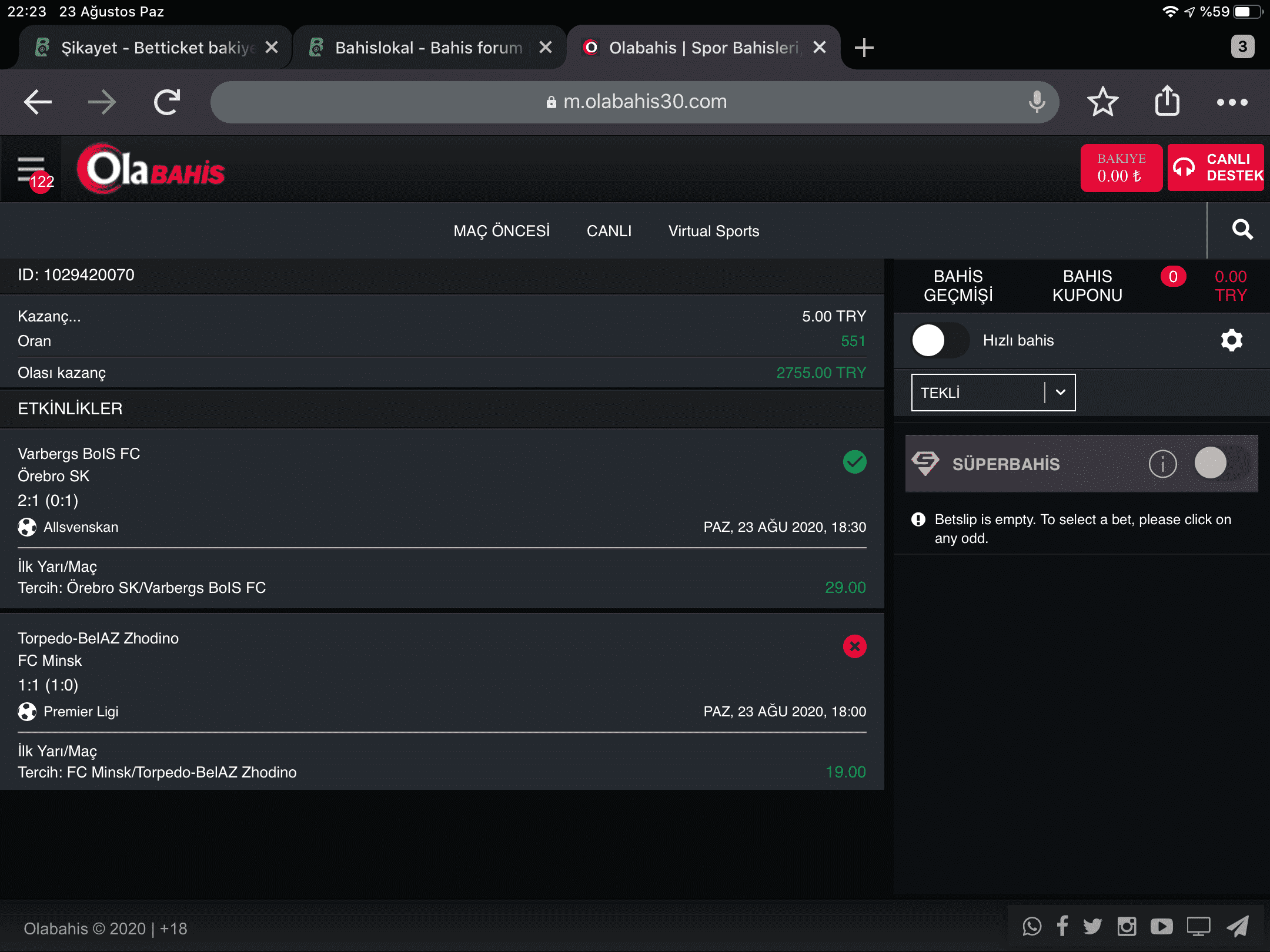Click the Olabahis logo
Viewport: 1270px width, 952px height.
point(151,169)
